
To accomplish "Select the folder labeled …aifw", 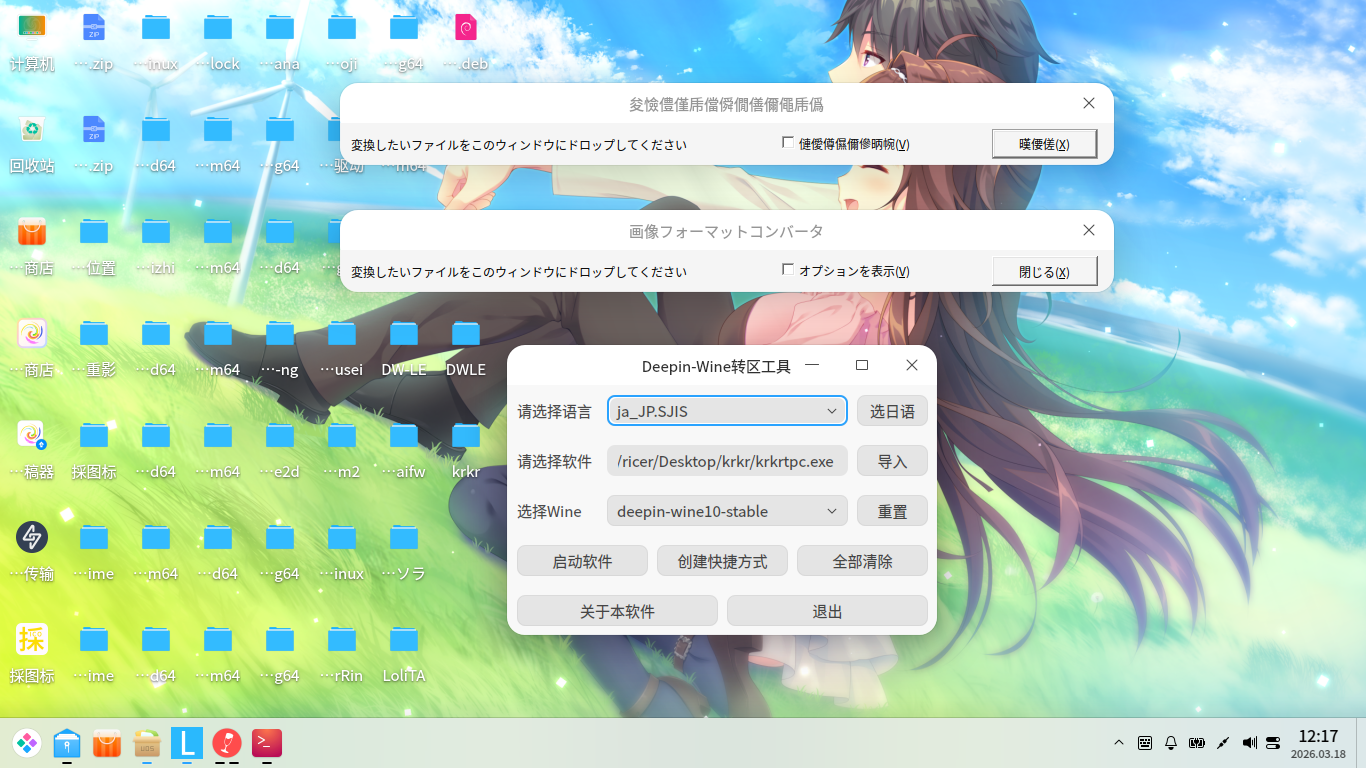I will point(404,435).
